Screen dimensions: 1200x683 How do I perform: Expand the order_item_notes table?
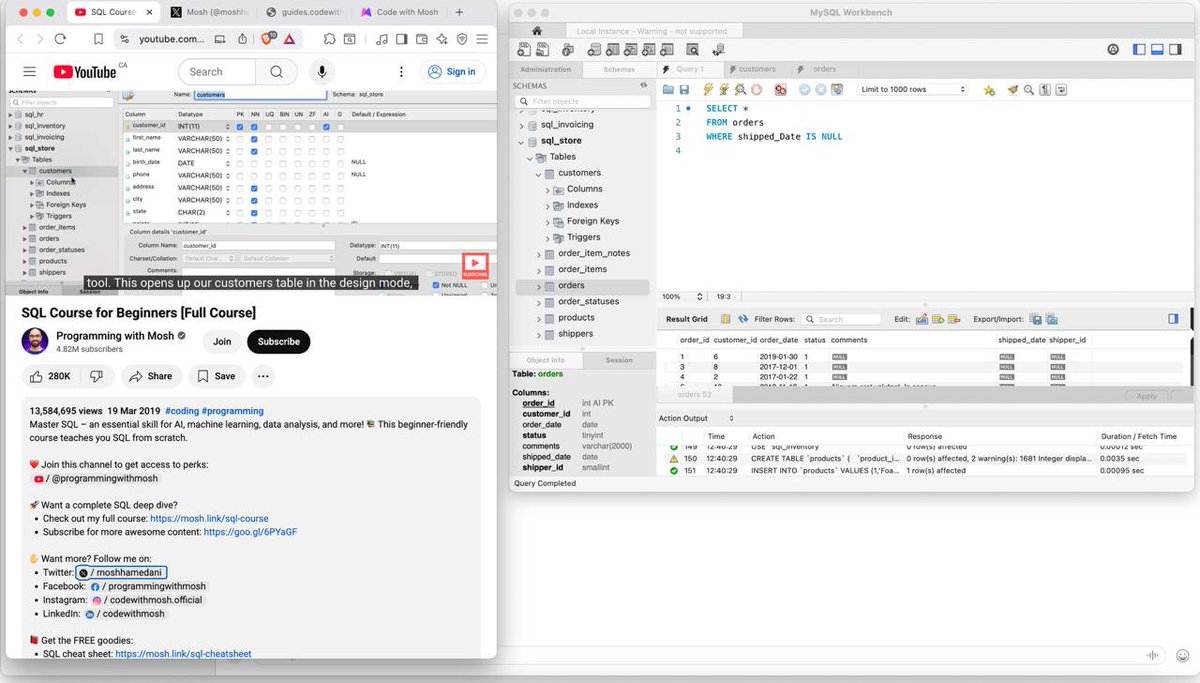(x=539, y=254)
